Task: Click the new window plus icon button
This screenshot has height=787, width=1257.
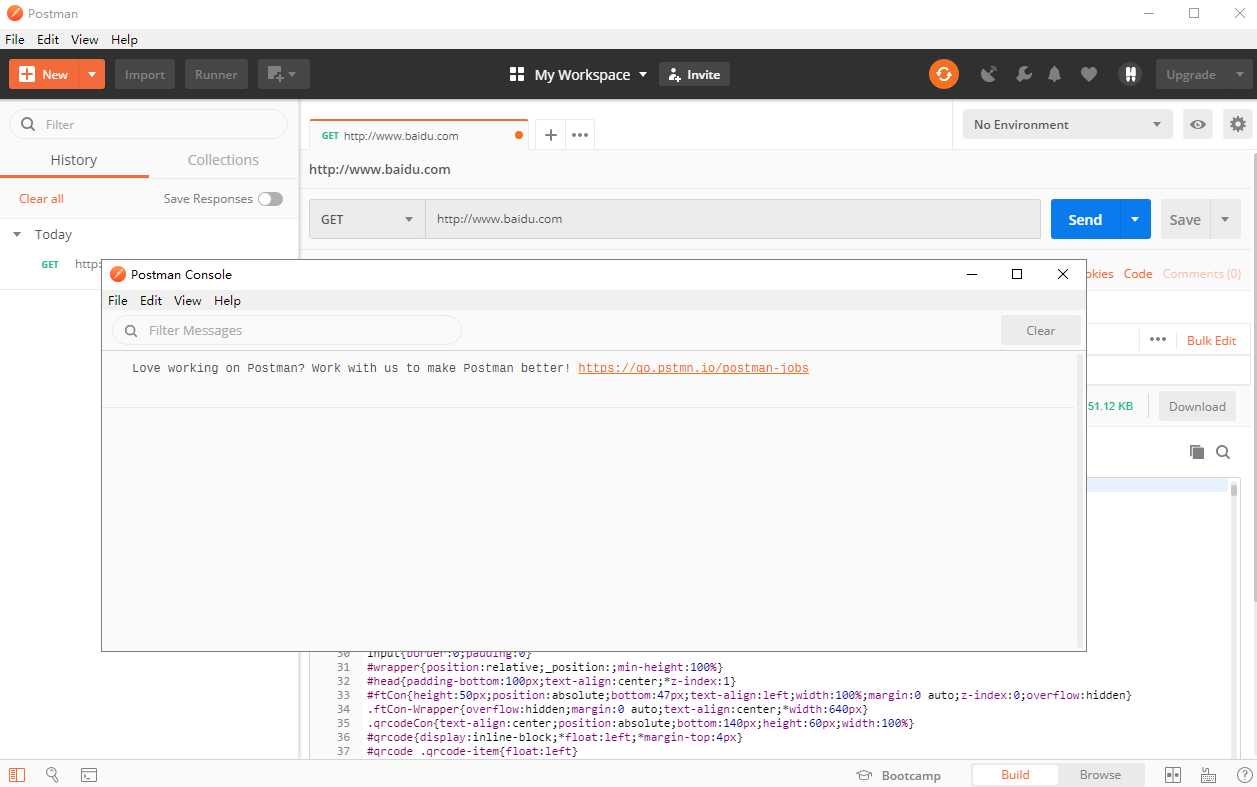Action: click(x=284, y=74)
